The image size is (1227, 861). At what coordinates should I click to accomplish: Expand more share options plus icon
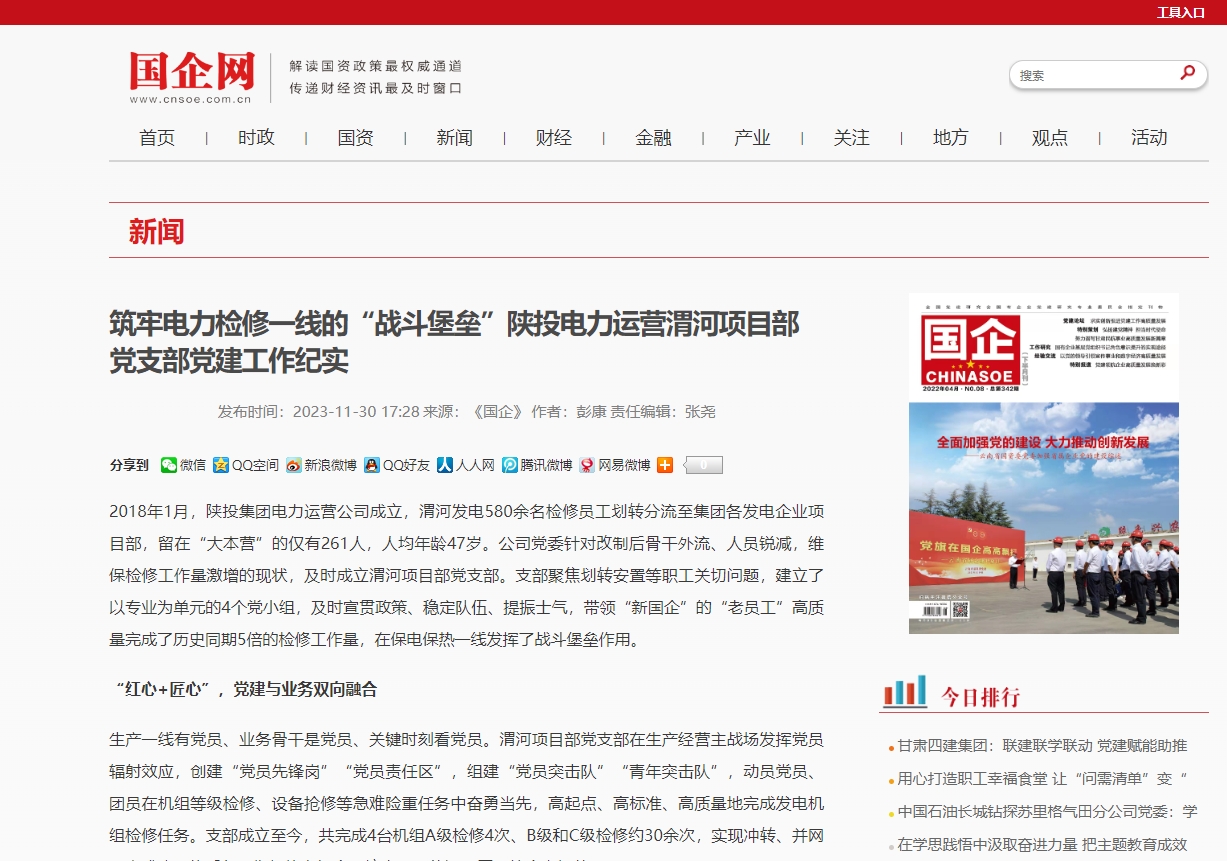664,465
